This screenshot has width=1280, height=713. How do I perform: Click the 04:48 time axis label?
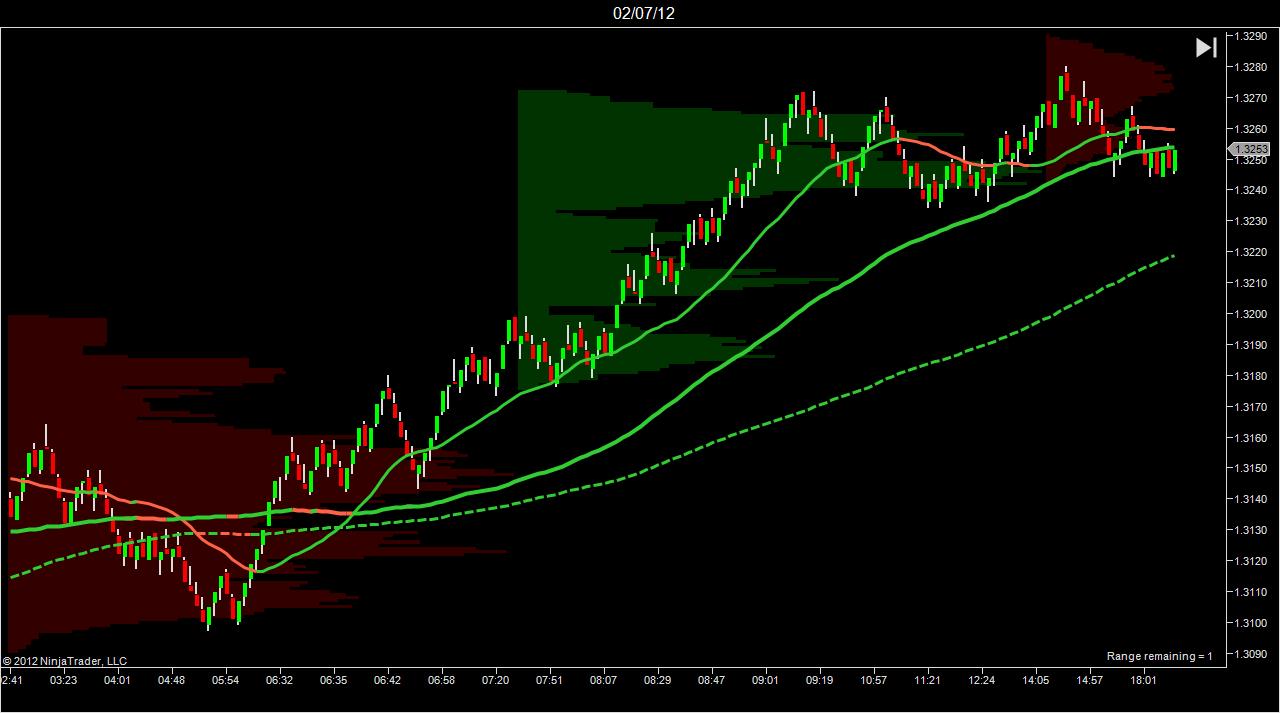click(x=171, y=680)
